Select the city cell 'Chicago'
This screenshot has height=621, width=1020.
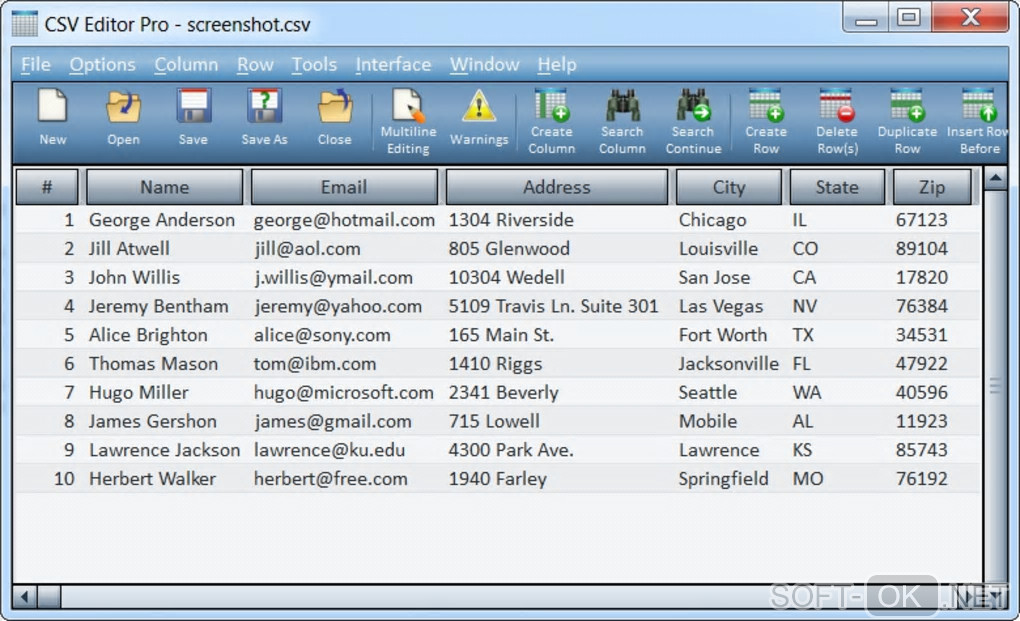[712, 220]
